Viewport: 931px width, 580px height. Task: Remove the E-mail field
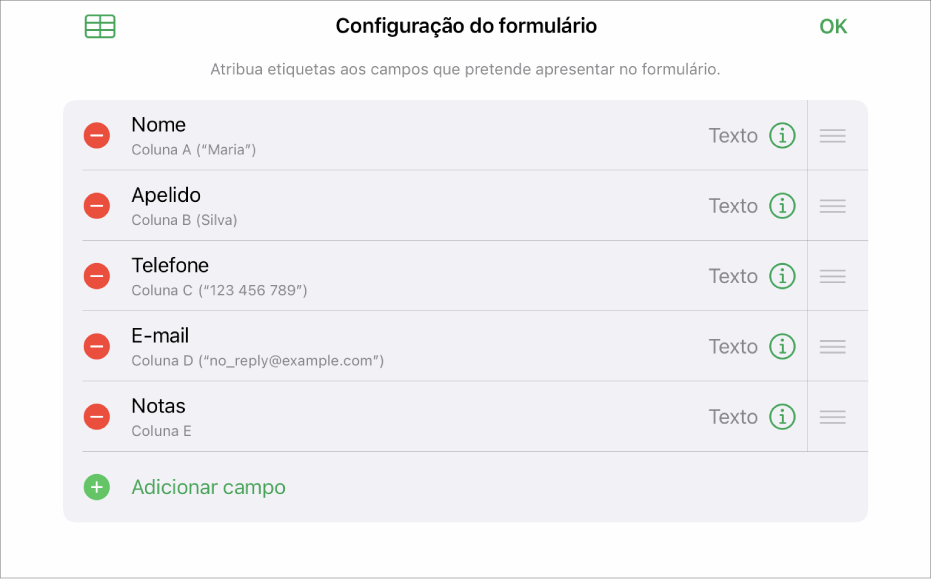(x=96, y=346)
